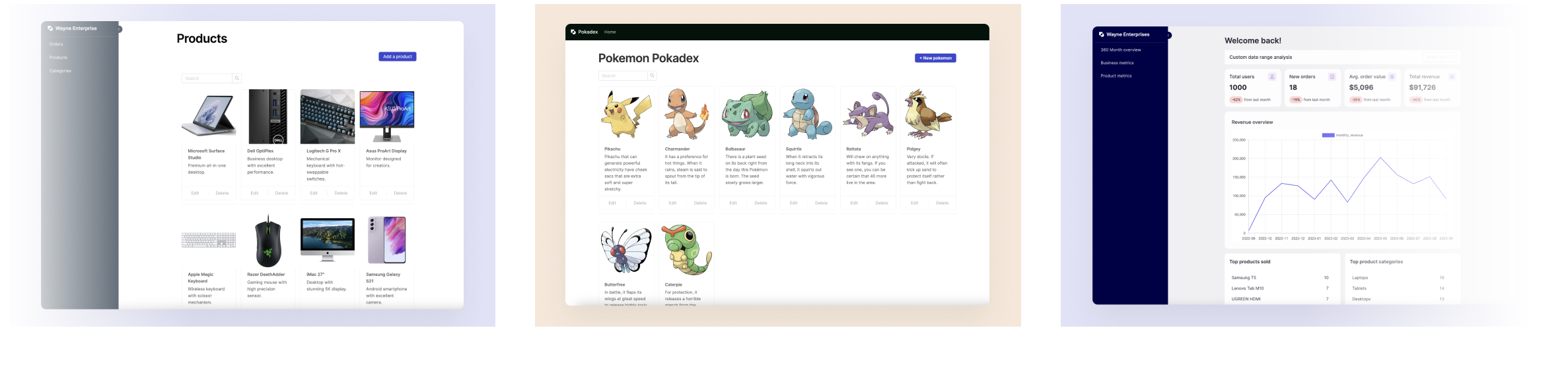Open the Charmander image
The width and height of the screenshot is (1568, 369).
pos(687,114)
